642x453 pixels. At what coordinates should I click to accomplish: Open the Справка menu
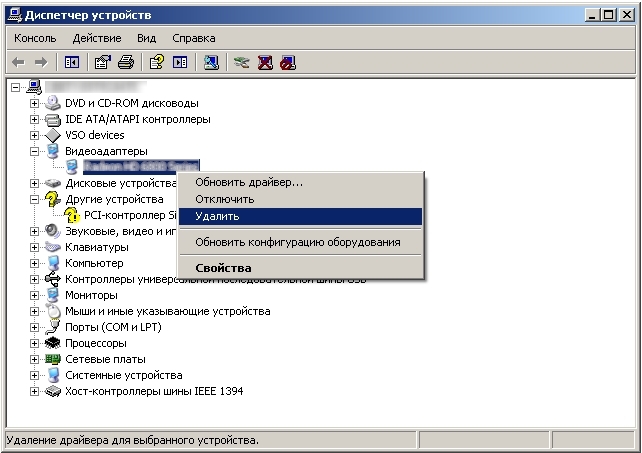coord(194,38)
